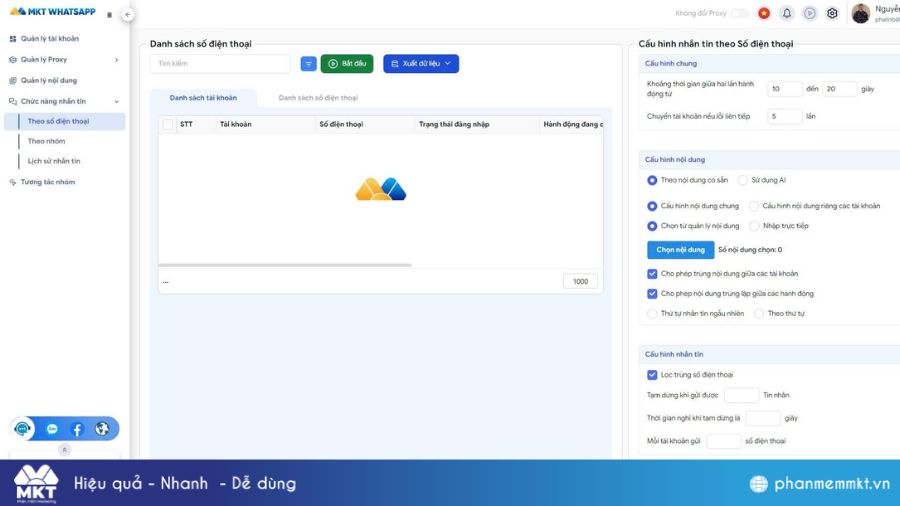
Task: Open the notifications bell icon
Action: tap(786, 13)
